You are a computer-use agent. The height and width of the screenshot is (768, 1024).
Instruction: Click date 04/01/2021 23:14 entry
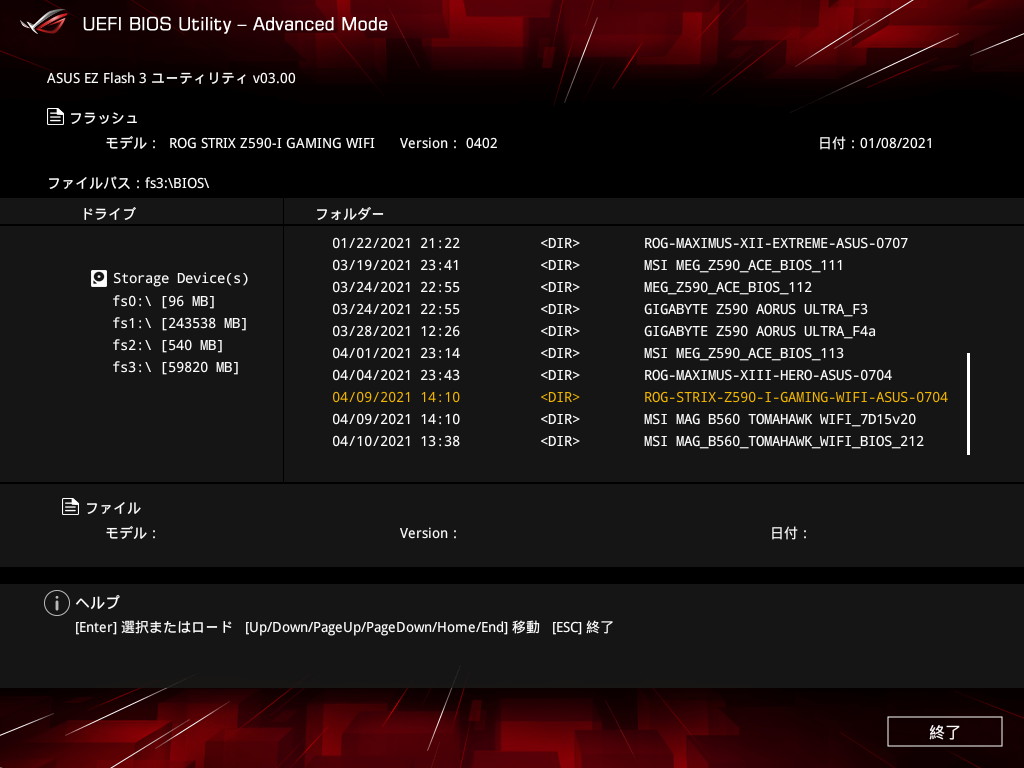point(396,353)
